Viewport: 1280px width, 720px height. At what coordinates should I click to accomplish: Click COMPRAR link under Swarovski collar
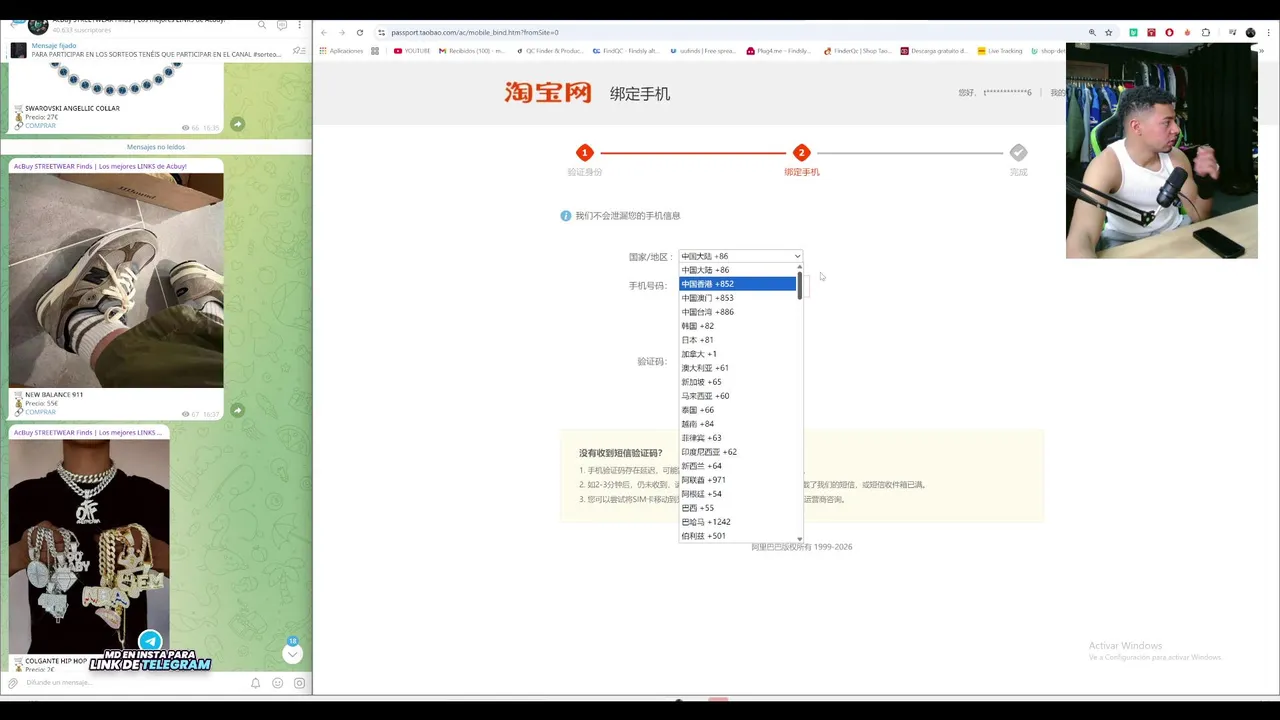[41, 126]
